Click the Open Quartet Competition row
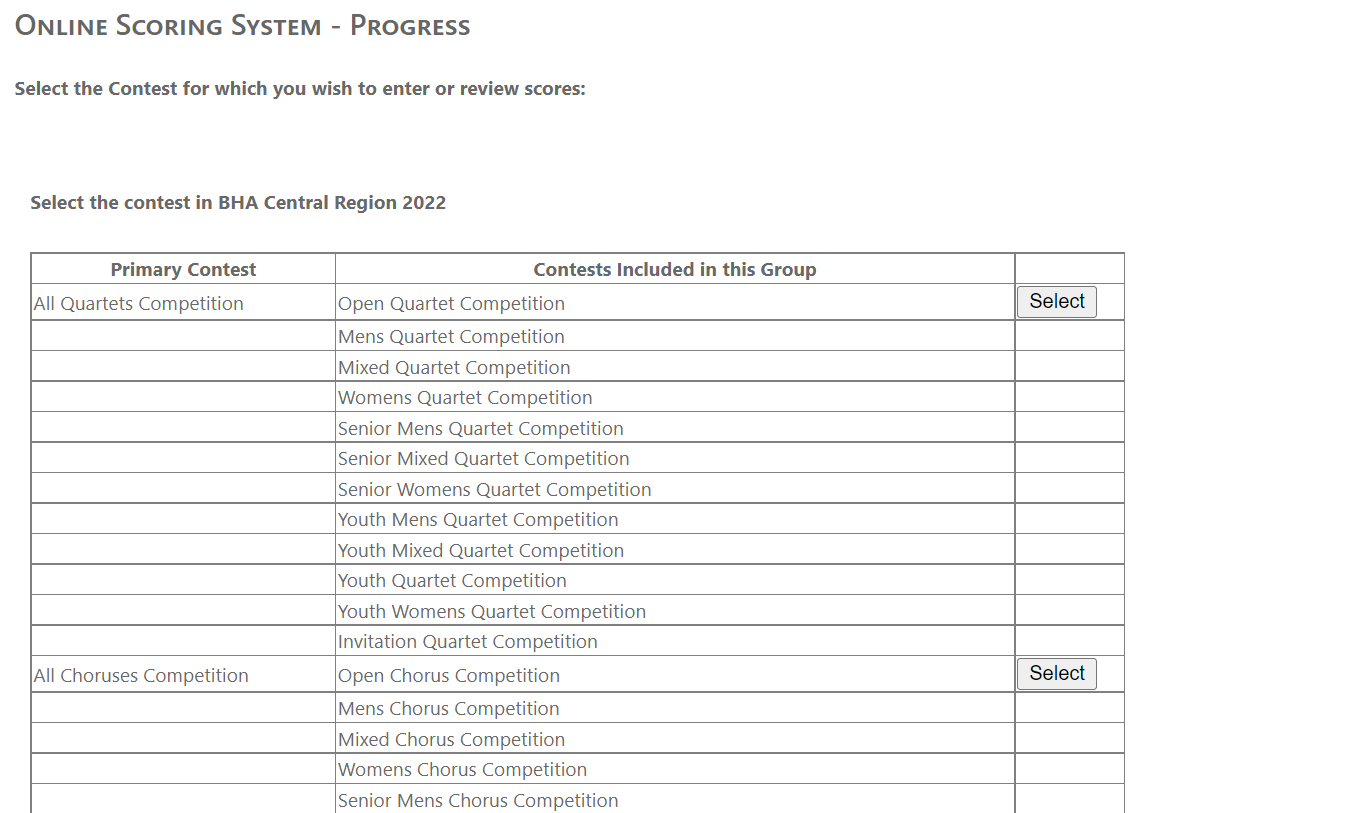The height and width of the screenshot is (813, 1363). (x=451, y=304)
